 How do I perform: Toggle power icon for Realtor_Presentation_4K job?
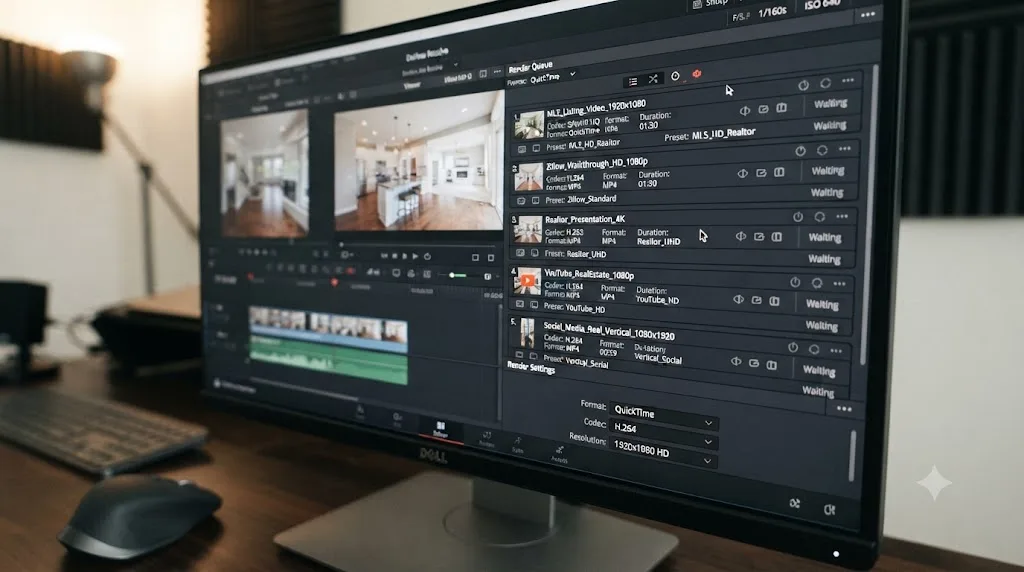[798, 217]
